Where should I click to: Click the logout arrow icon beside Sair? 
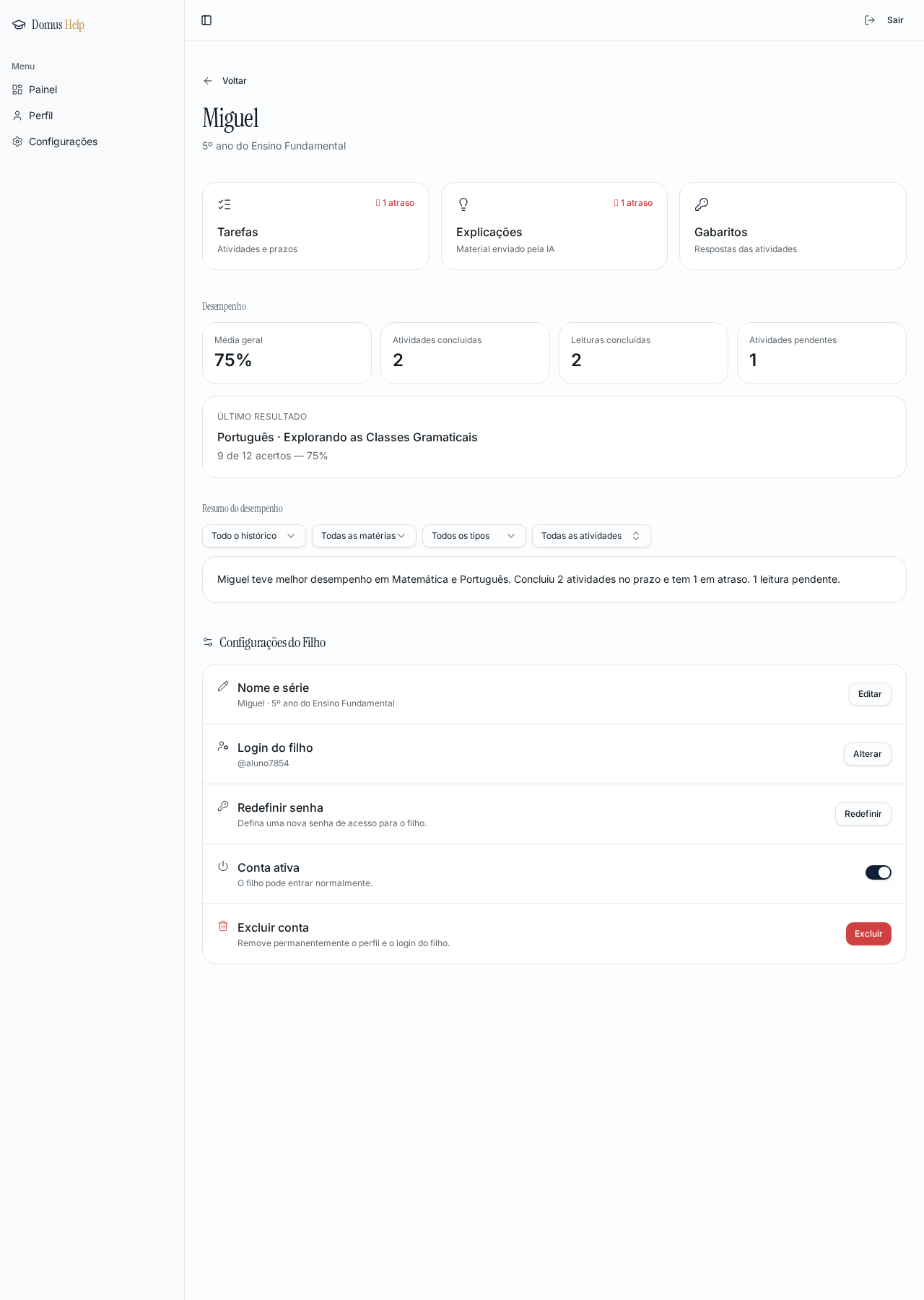pyautogui.click(x=870, y=20)
